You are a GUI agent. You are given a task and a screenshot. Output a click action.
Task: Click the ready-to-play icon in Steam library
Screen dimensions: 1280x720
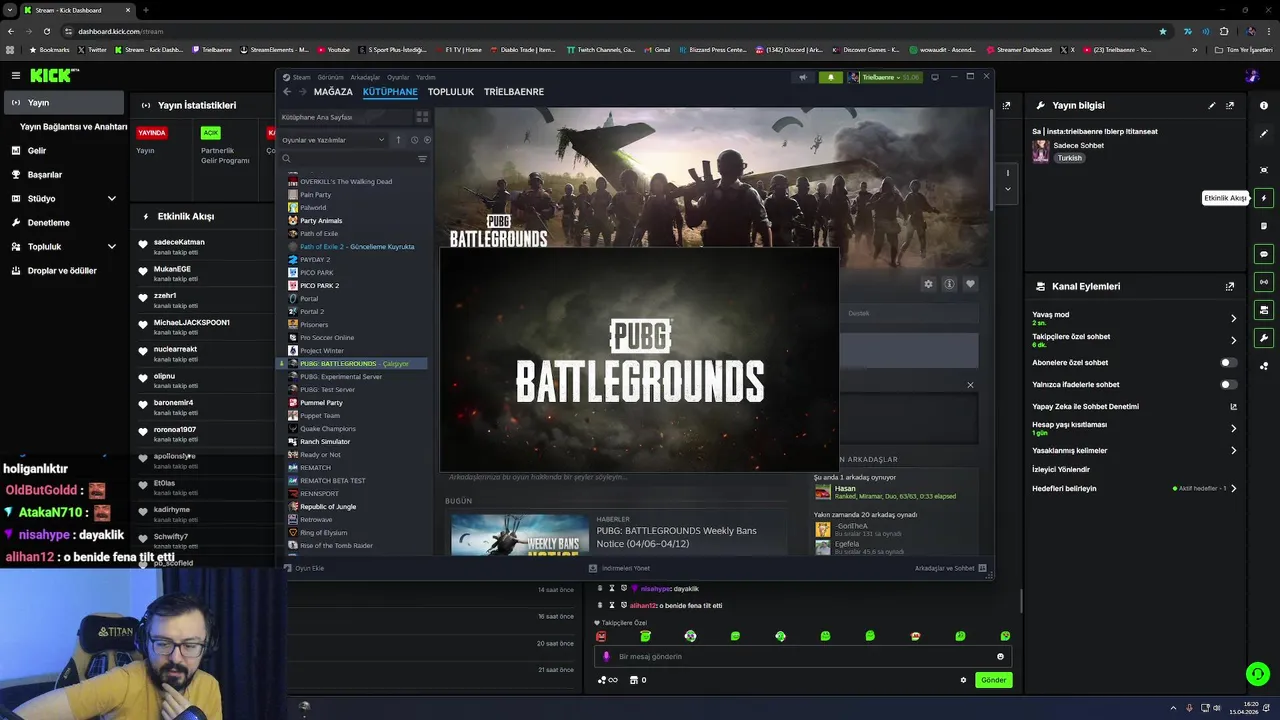[427, 140]
